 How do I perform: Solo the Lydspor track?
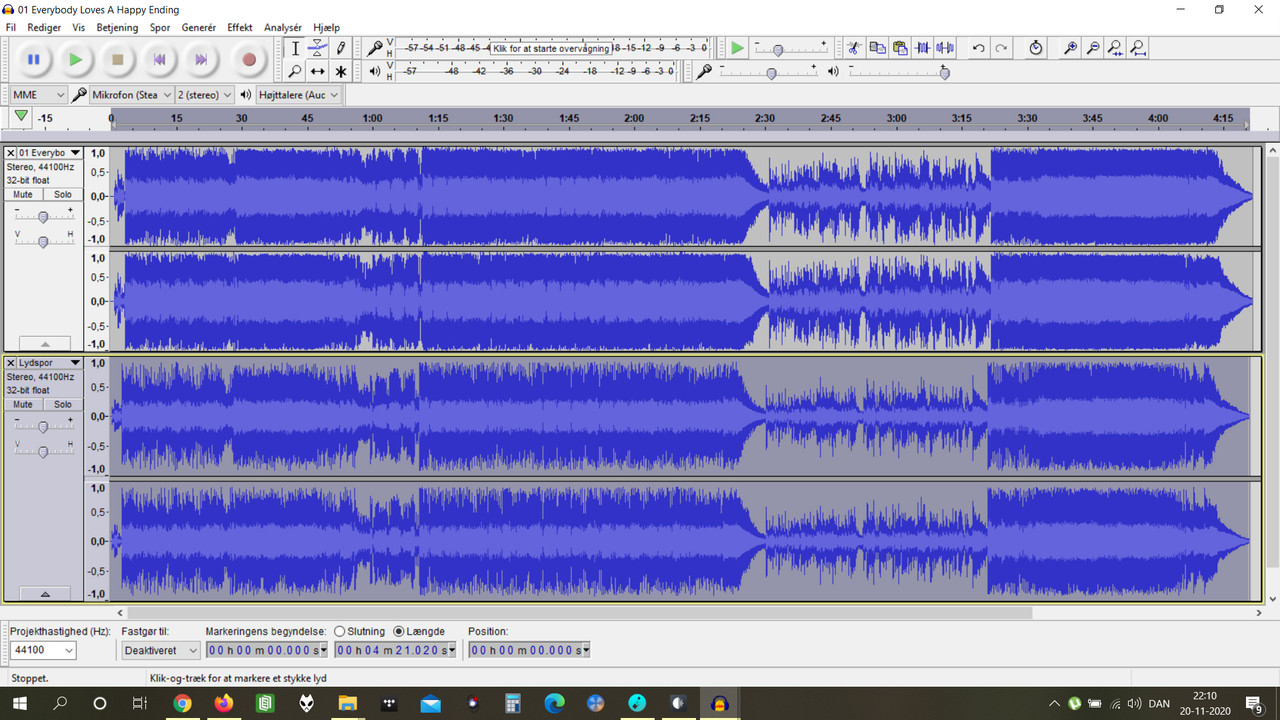(63, 405)
